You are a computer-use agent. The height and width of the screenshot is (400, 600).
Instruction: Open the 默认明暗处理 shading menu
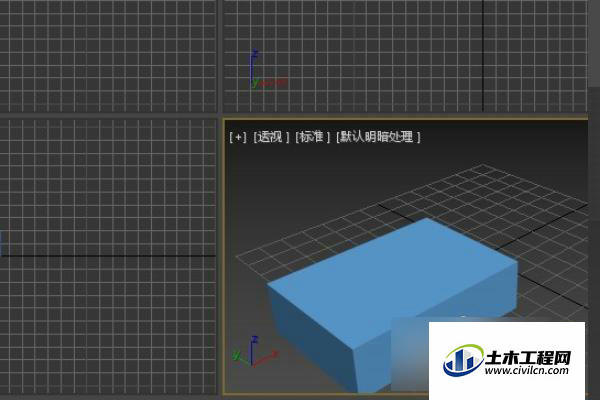(x=378, y=137)
